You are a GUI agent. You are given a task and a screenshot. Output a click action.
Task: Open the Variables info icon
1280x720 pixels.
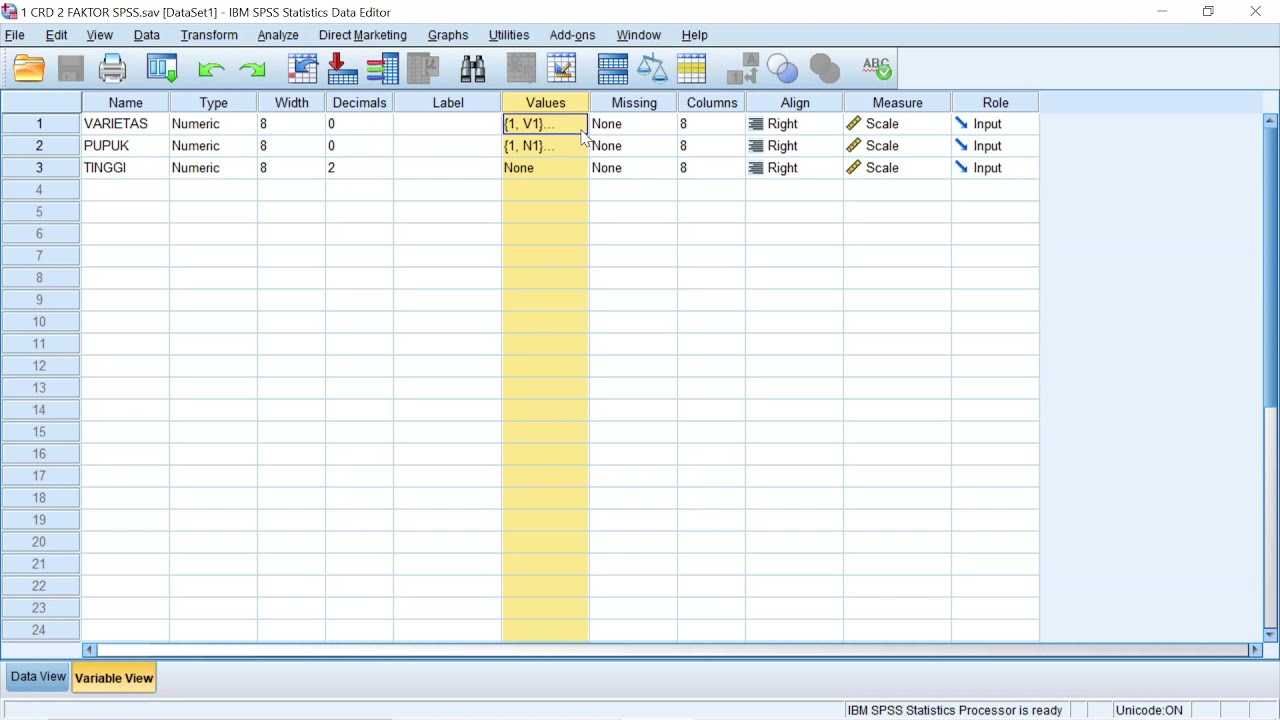pos(382,69)
